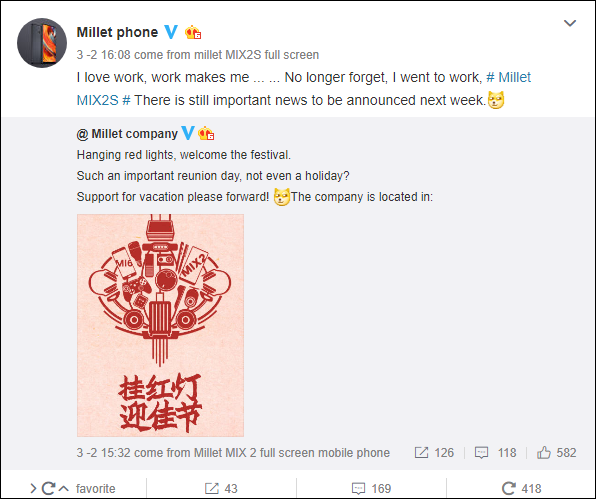This screenshot has width=596, height=499.
Task: Open the 3-2 16:08 timestamp of main post
Action: [103, 55]
